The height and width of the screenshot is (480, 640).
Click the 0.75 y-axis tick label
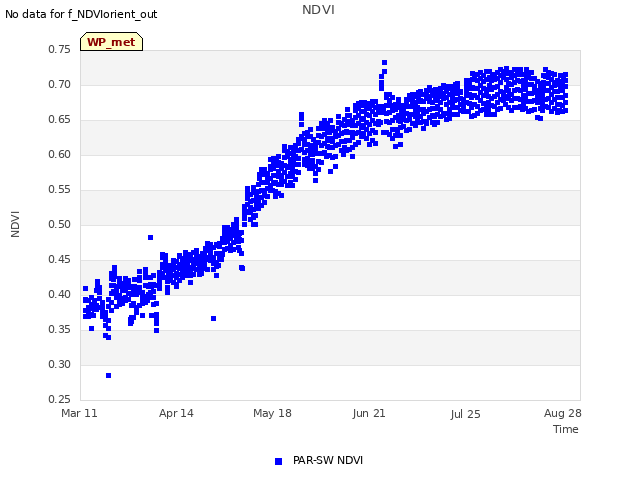[x=60, y=49]
